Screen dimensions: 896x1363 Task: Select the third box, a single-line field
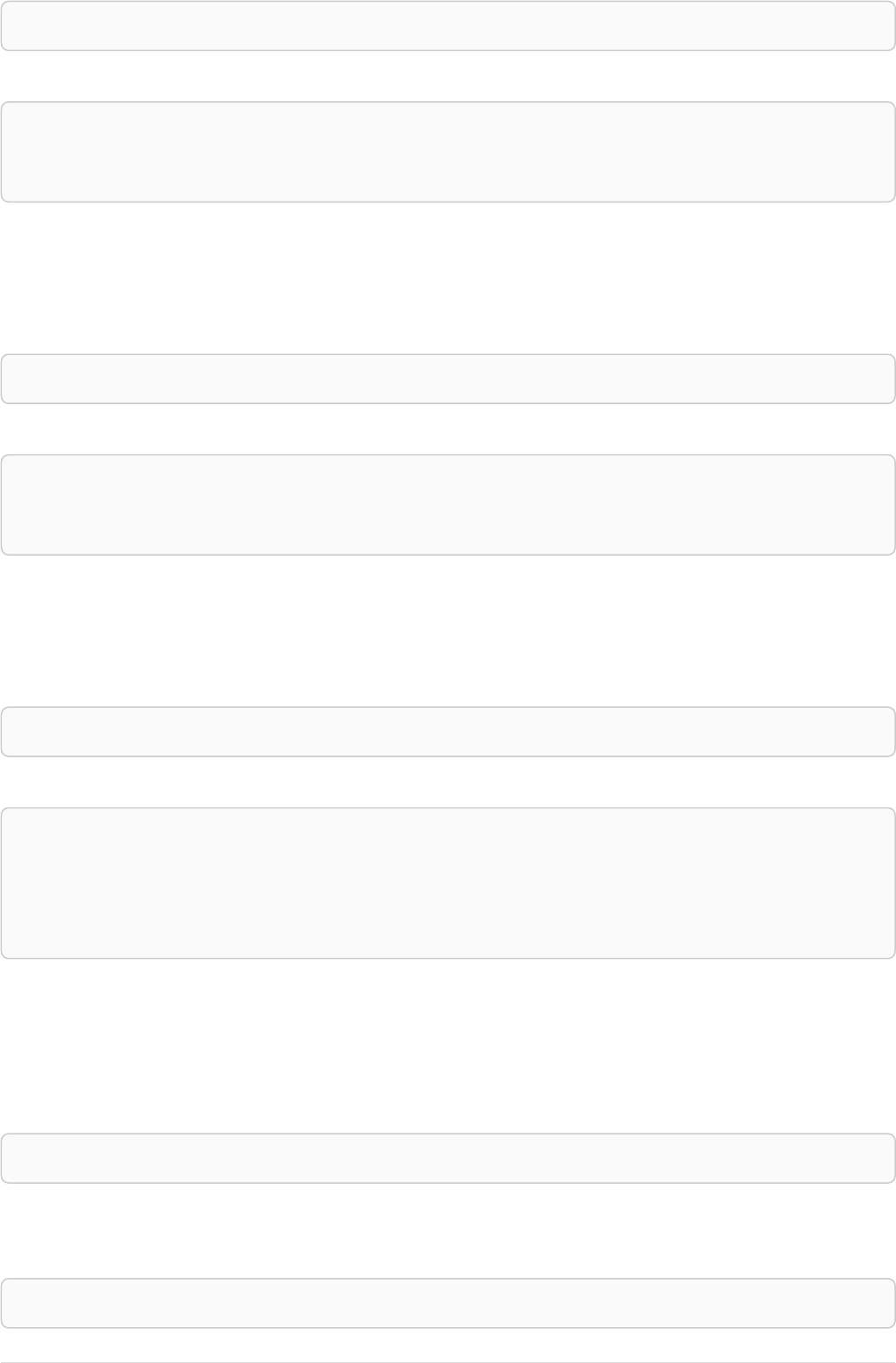[448, 378]
